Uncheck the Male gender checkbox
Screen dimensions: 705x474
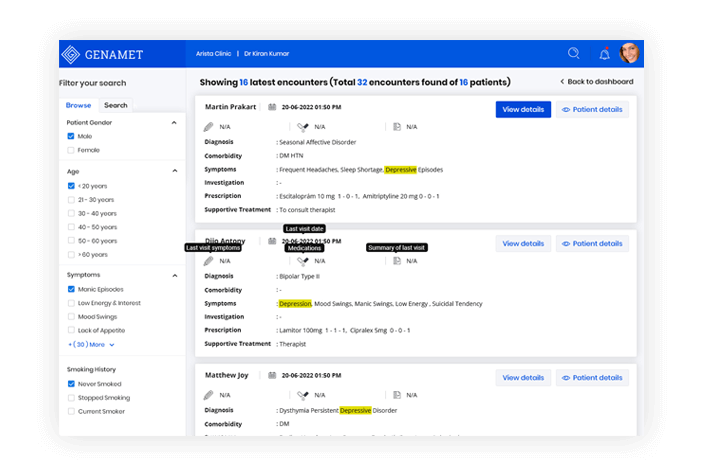71,136
